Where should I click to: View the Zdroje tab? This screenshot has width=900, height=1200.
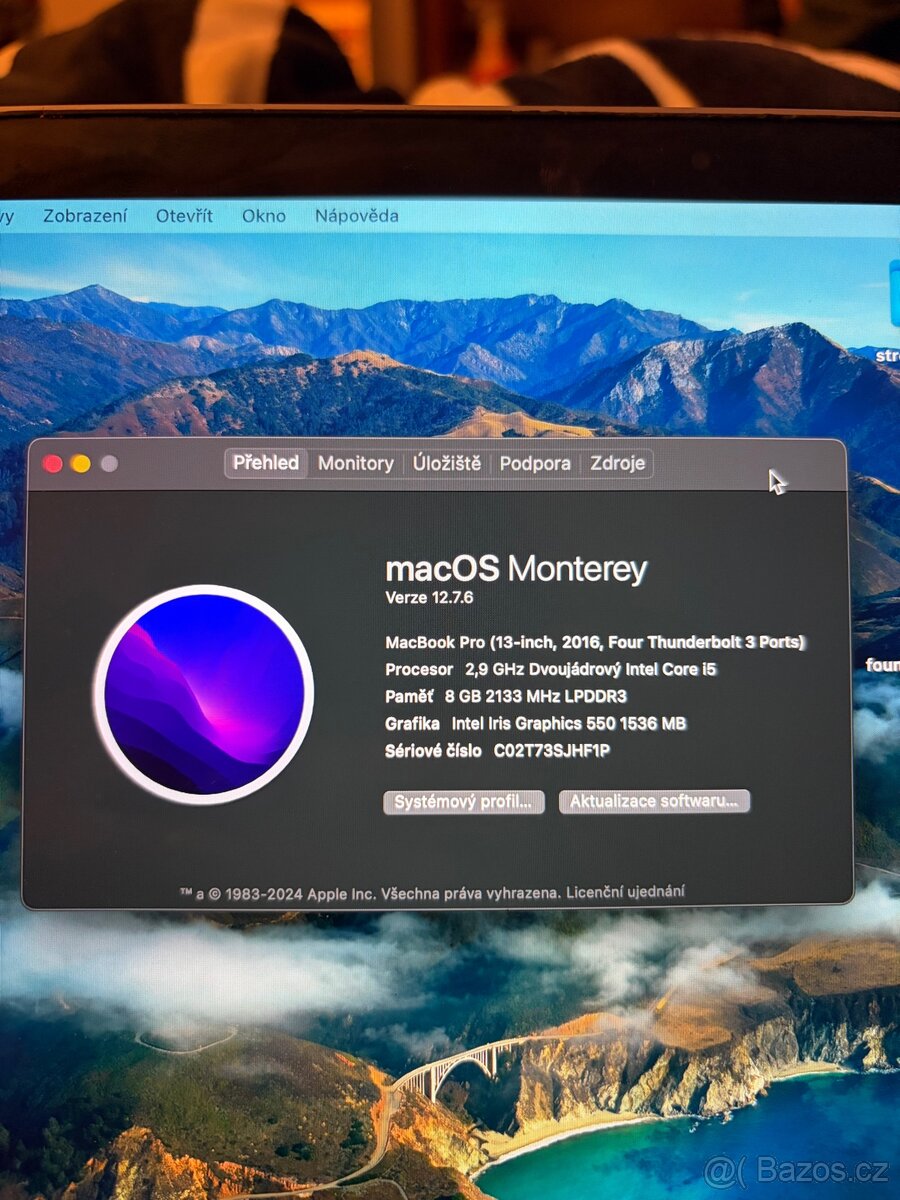tap(618, 463)
